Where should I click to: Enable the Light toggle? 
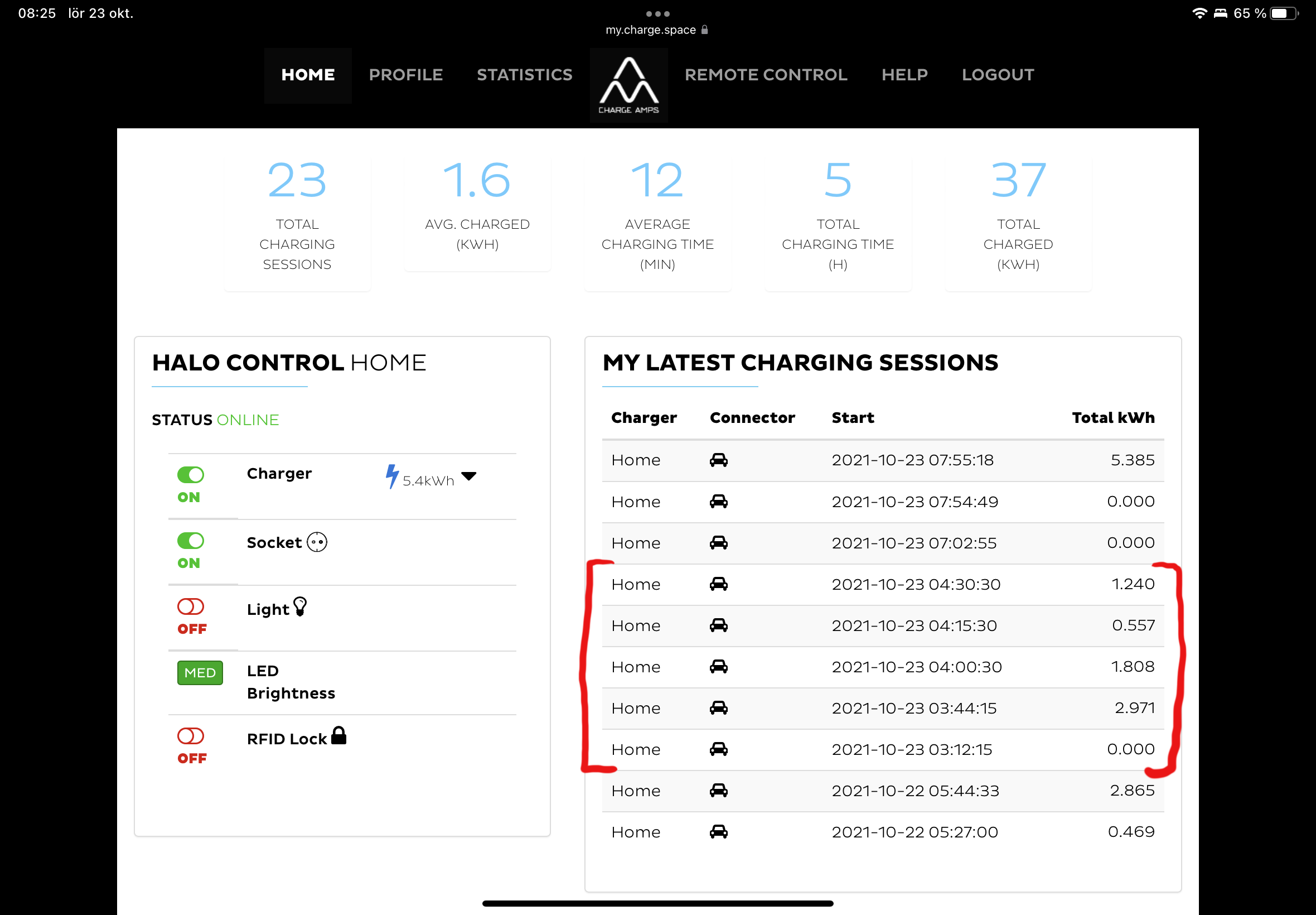tap(190, 606)
